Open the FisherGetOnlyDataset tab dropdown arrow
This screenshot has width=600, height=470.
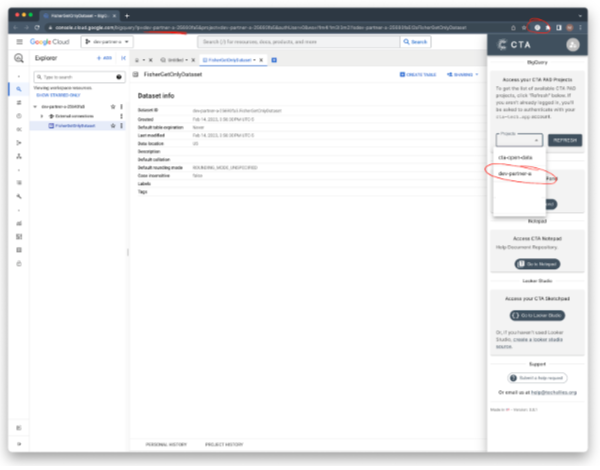pyautogui.click(x=254, y=60)
